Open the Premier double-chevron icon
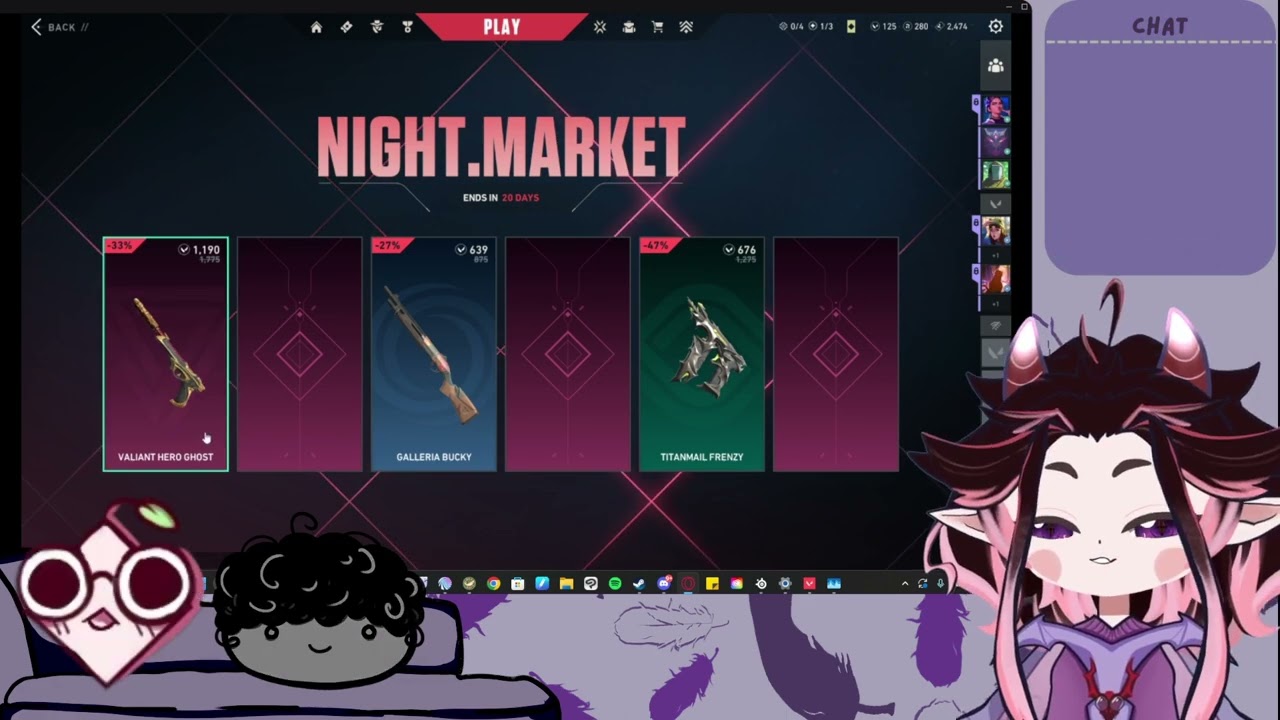 [x=686, y=27]
